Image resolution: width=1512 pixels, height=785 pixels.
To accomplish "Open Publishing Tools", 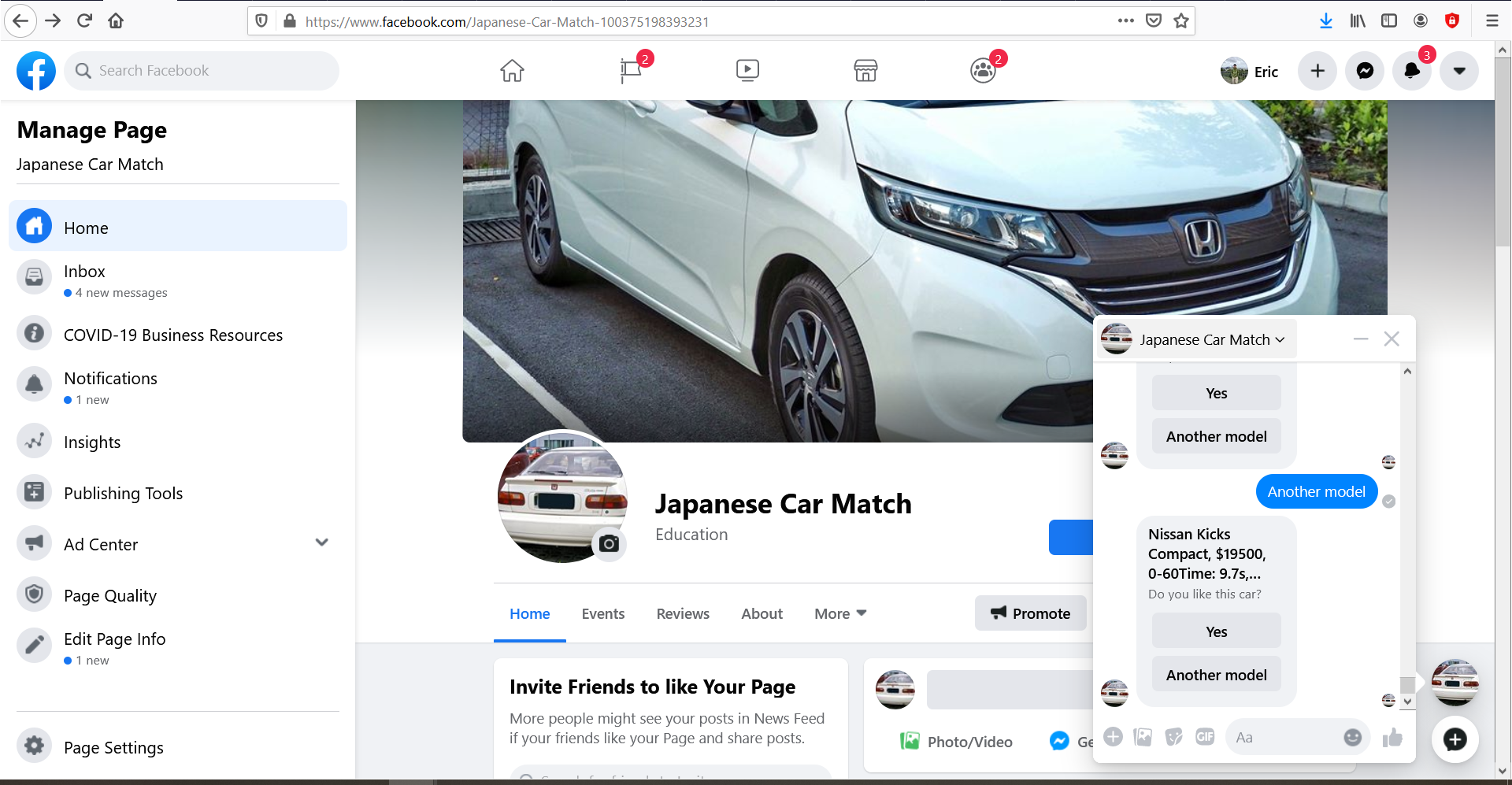I will (178, 493).
